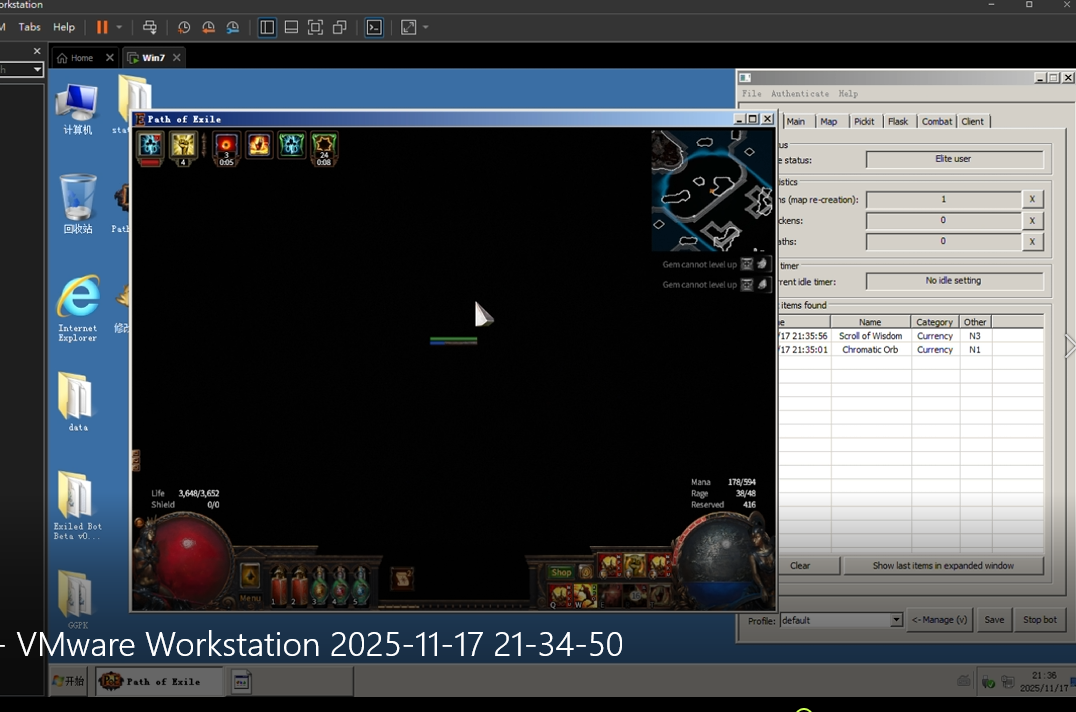Expand the Profile default dropdown
1076x712 pixels.
tap(895, 620)
